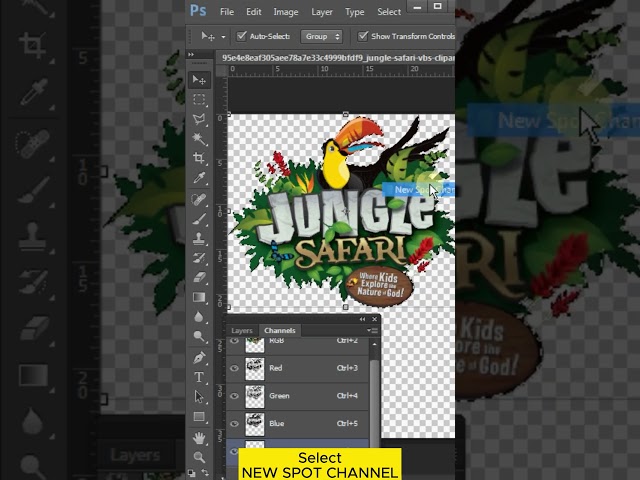Select the Crop tool
Screen dimensions: 640x480
(x=199, y=158)
